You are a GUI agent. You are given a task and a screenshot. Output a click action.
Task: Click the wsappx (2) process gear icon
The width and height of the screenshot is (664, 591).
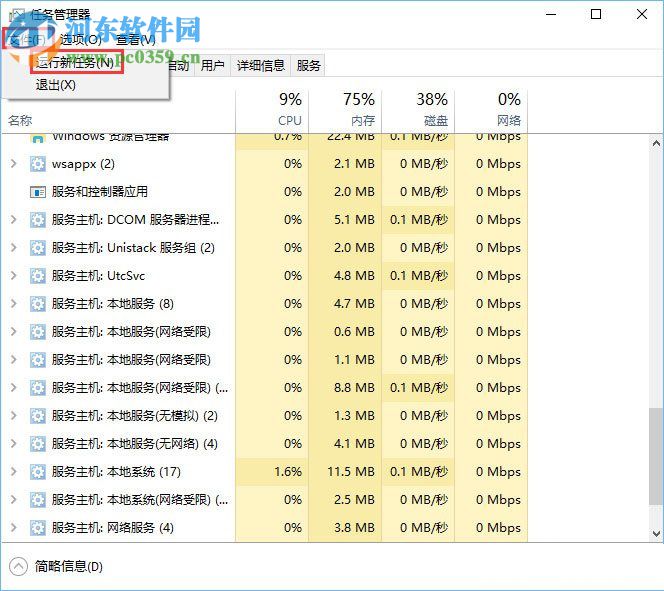click(38, 164)
